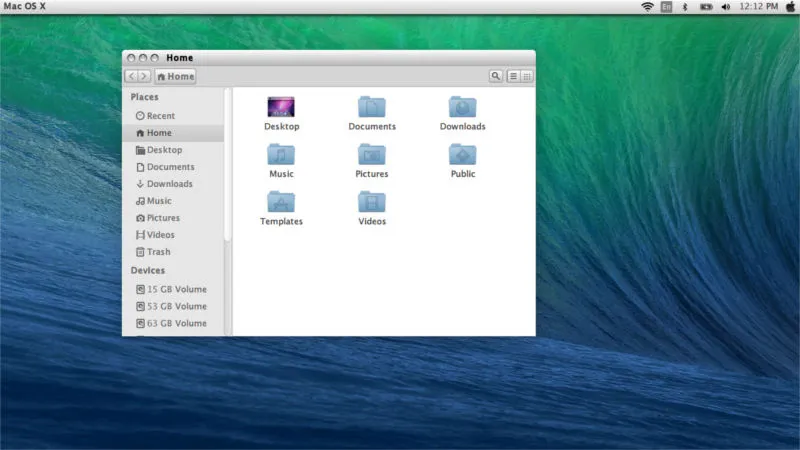Image resolution: width=800 pixels, height=450 pixels.
Task: Open the battery status menu
Action: point(706,7)
